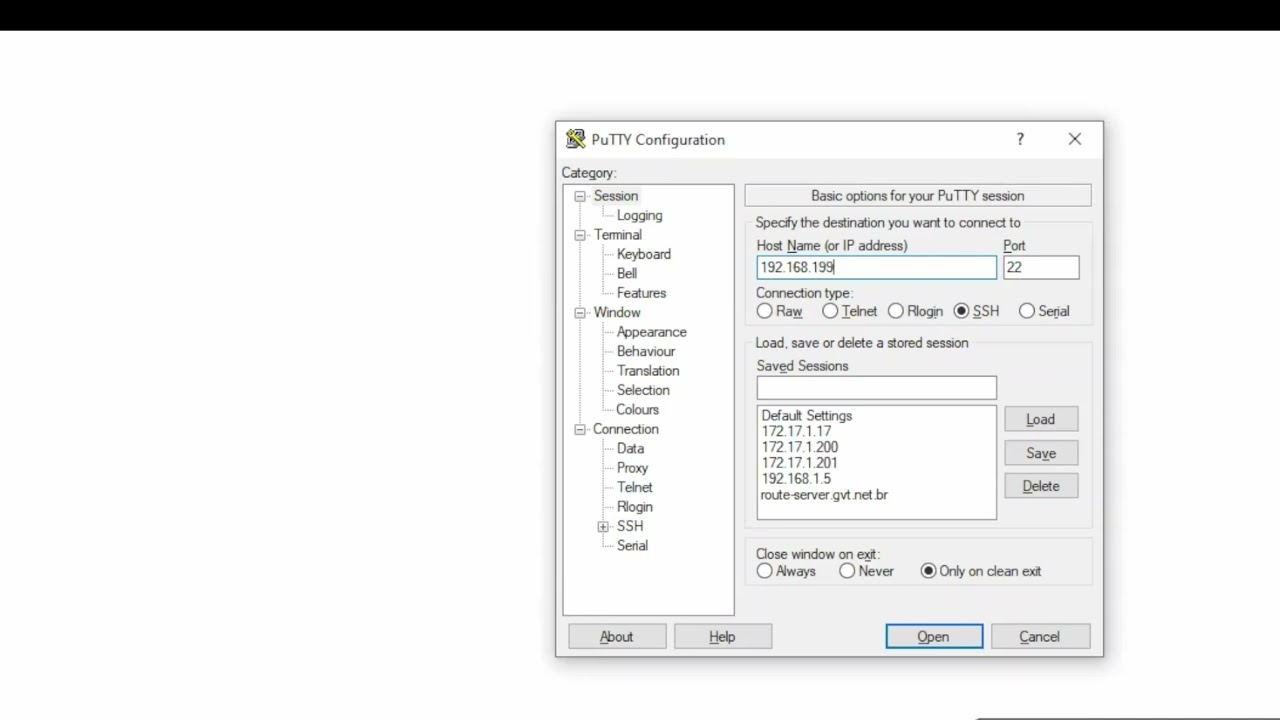Open the Appearance category
Viewport: 1280px width, 720px height.
tap(651, 332)
